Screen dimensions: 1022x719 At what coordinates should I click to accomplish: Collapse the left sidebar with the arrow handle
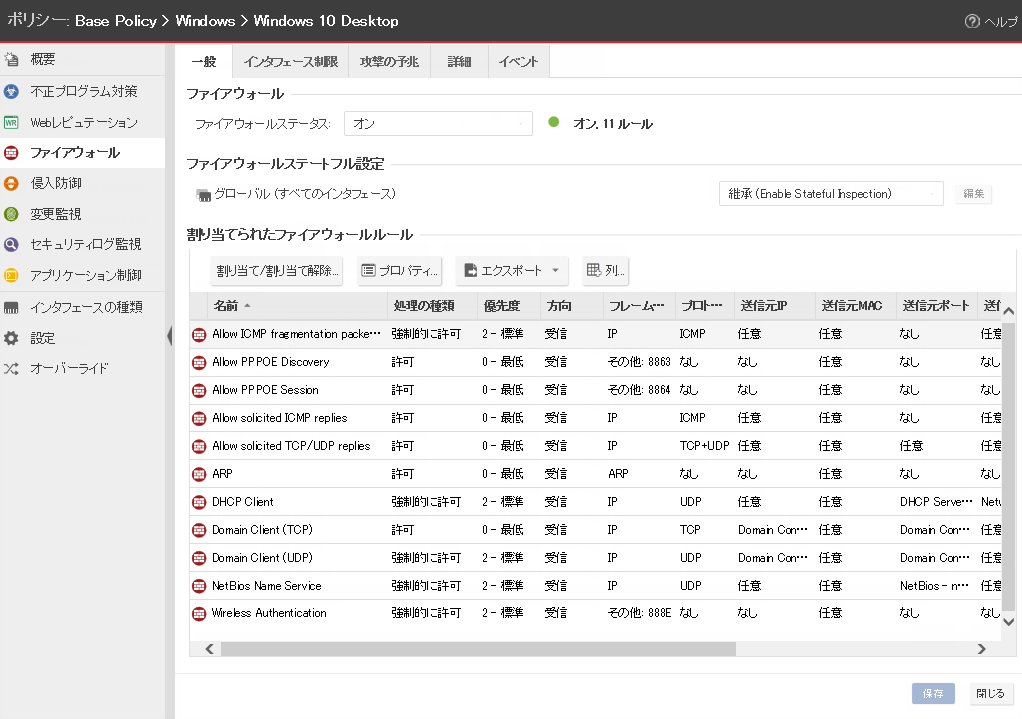[169, 337]
